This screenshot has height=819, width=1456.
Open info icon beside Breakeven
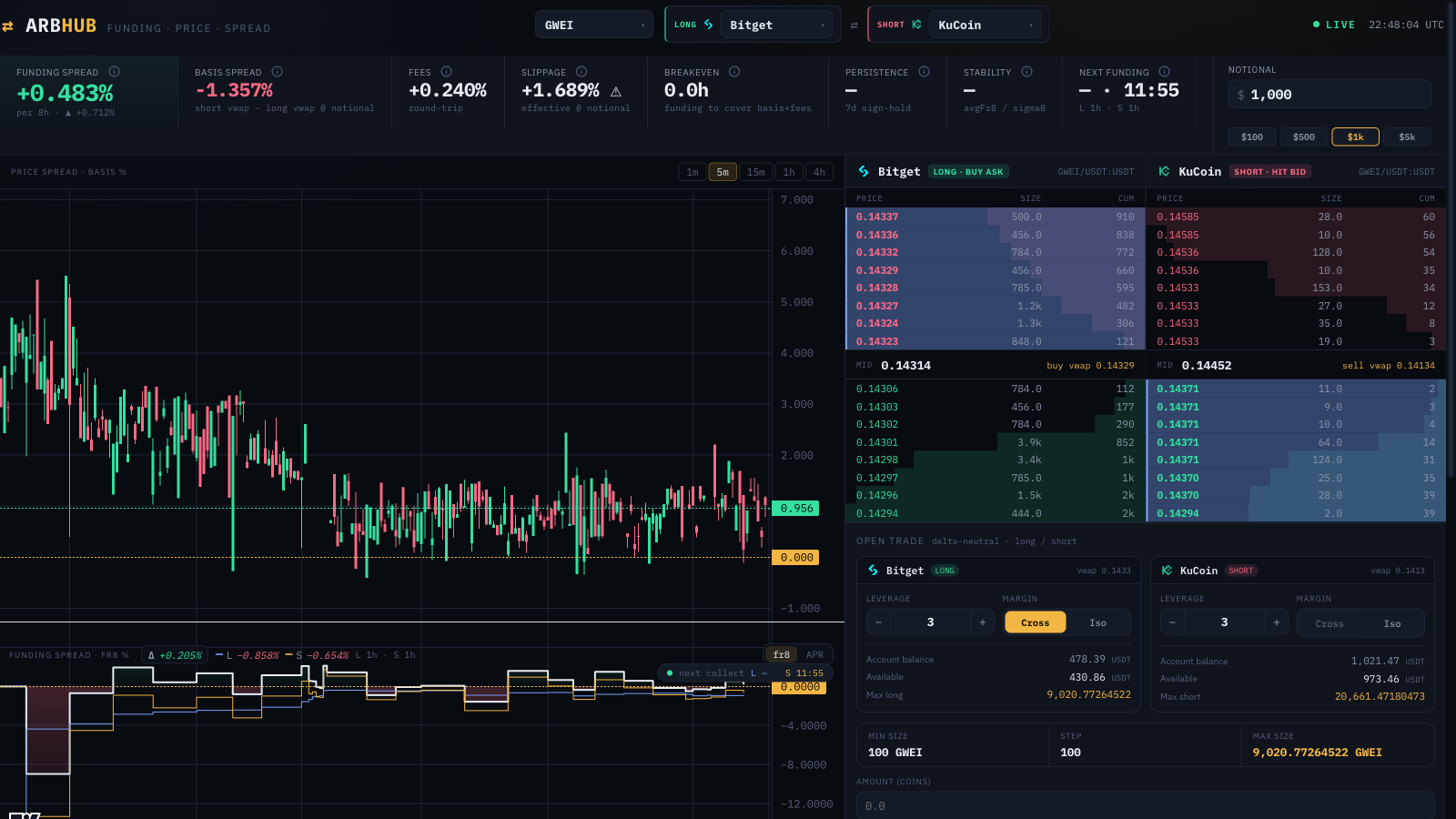point(734,71)
